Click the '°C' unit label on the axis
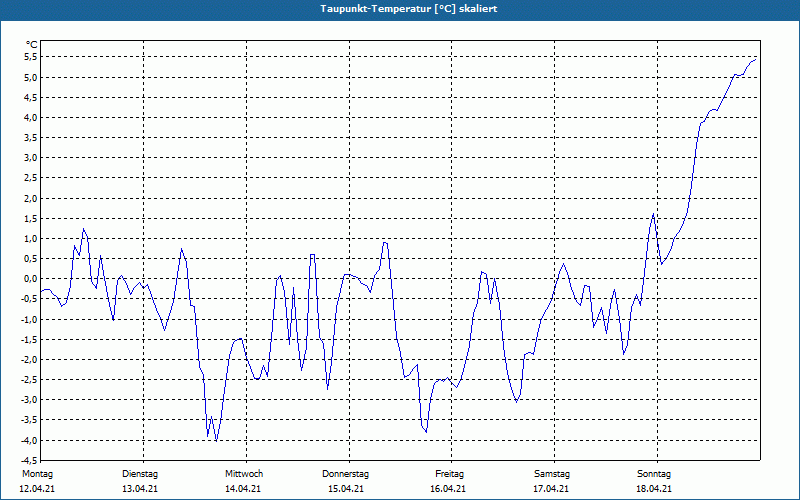This screenshot has height=500, width=800. pos(32,45)
